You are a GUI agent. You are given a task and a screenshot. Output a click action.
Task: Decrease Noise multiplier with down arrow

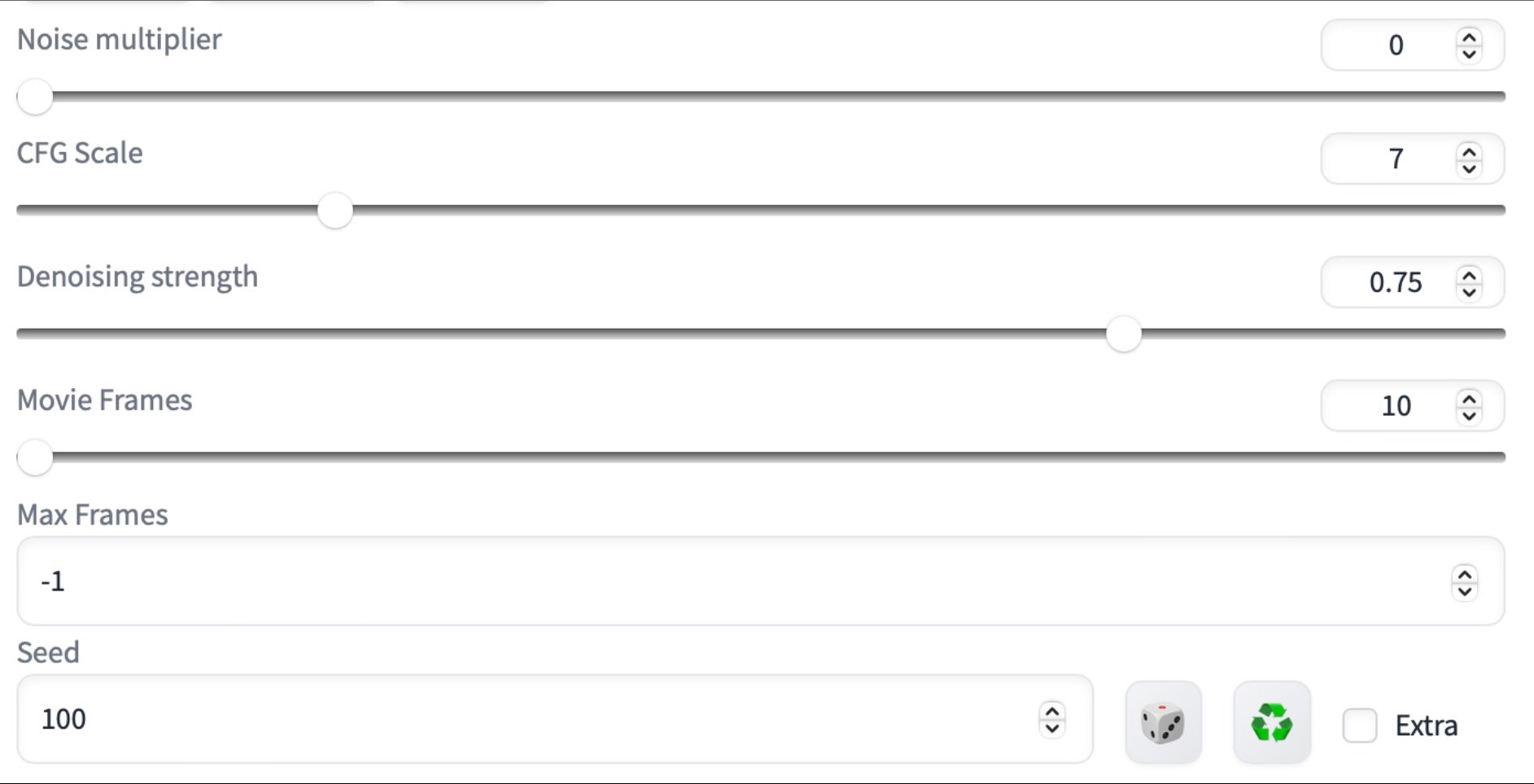point(1469,54)
